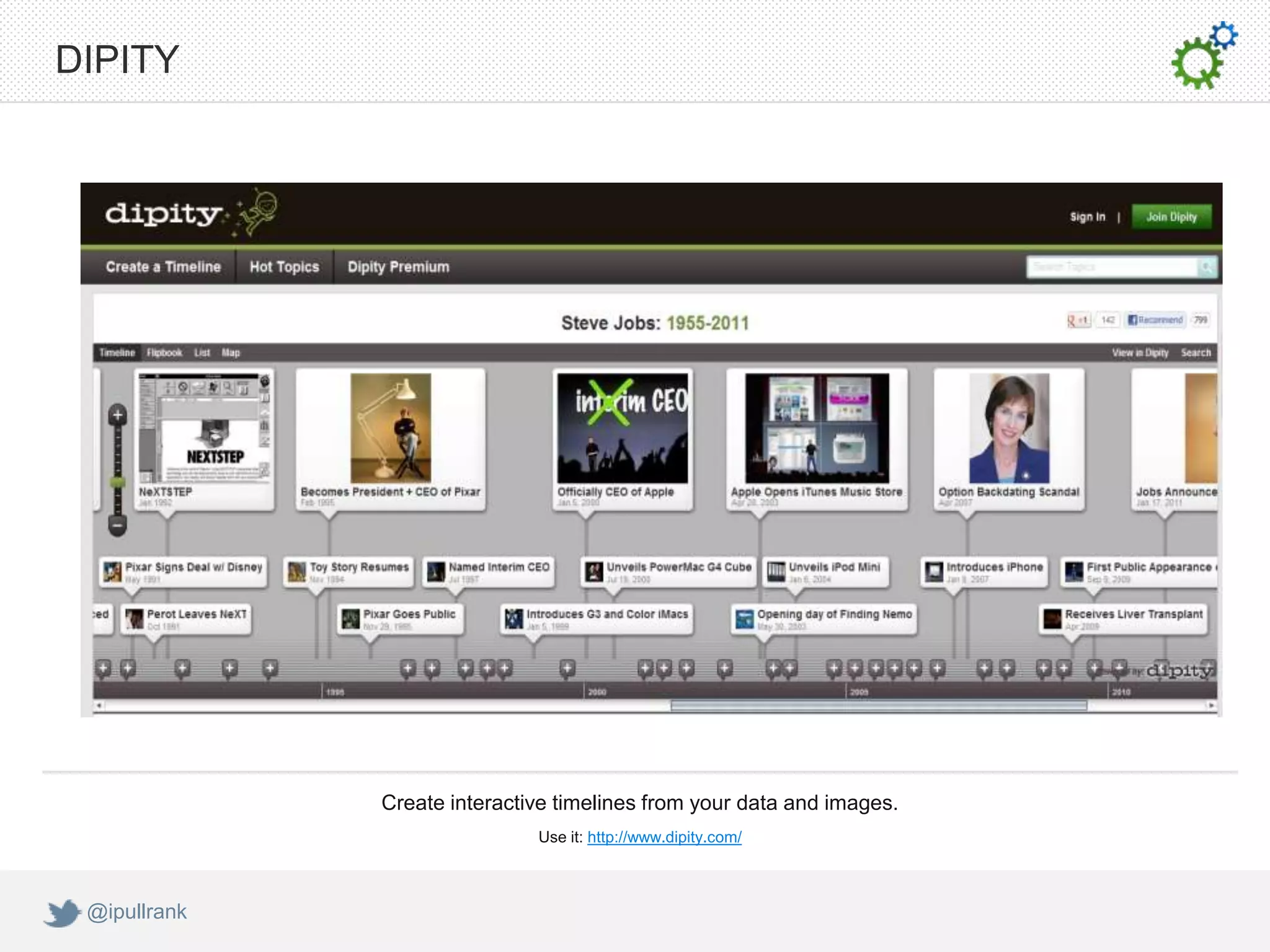Open Named Interim CEO event icon

tap(437, 571)
